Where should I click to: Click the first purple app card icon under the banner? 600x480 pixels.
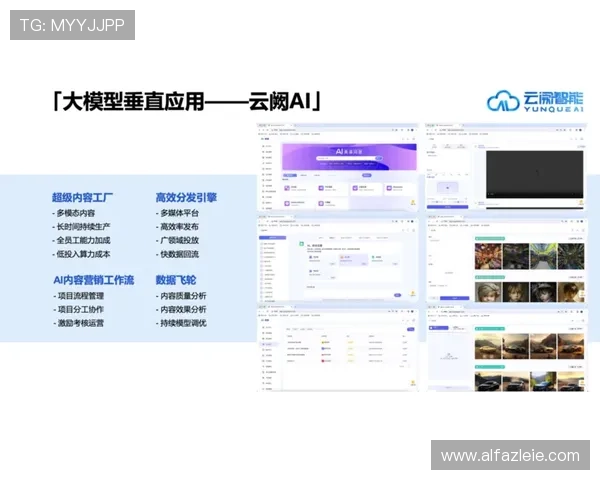click(x=287, y=188)
